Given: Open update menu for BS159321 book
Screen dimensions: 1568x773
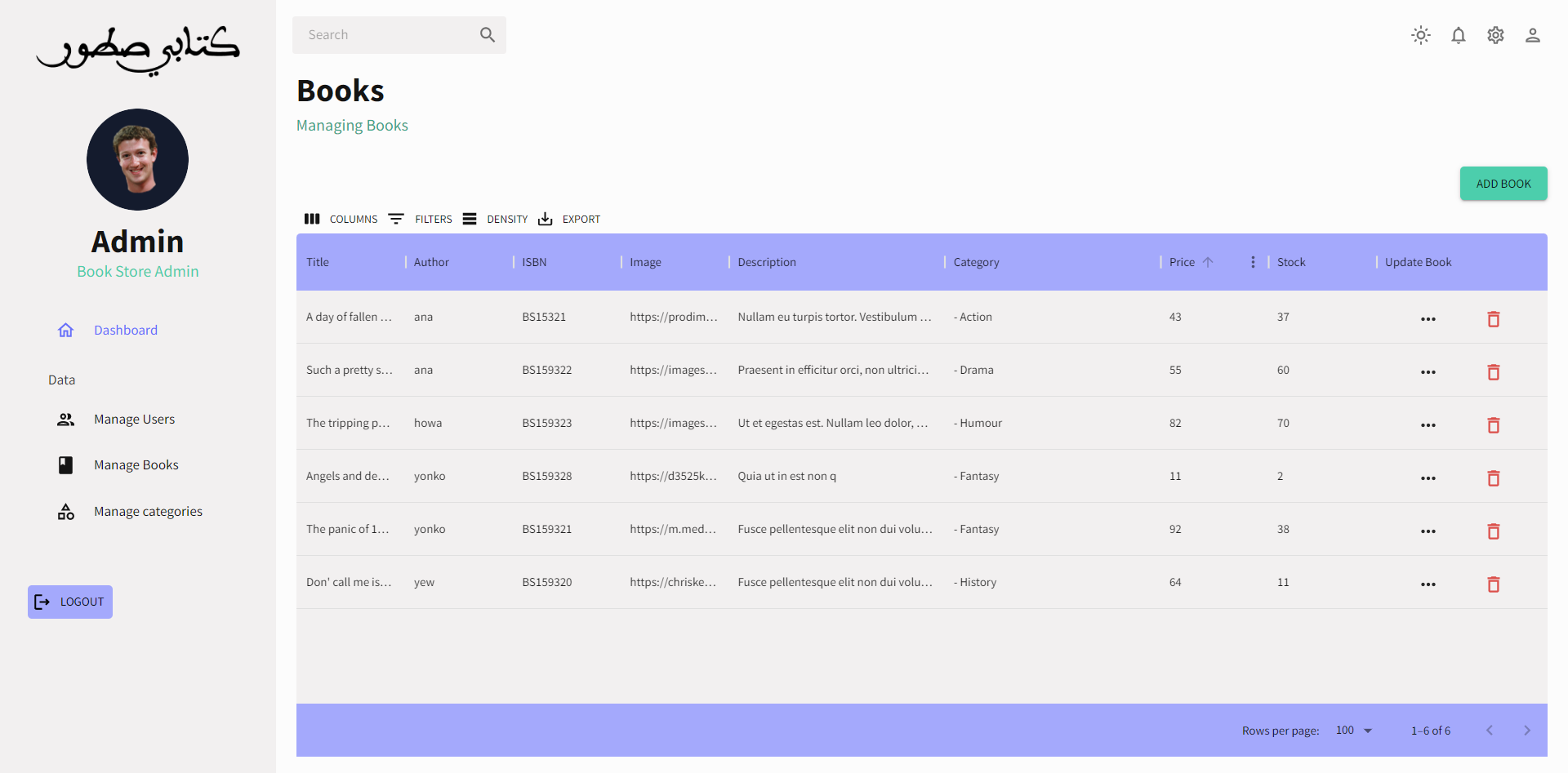Looking at the screenshot, I should tap(1428, 531).
